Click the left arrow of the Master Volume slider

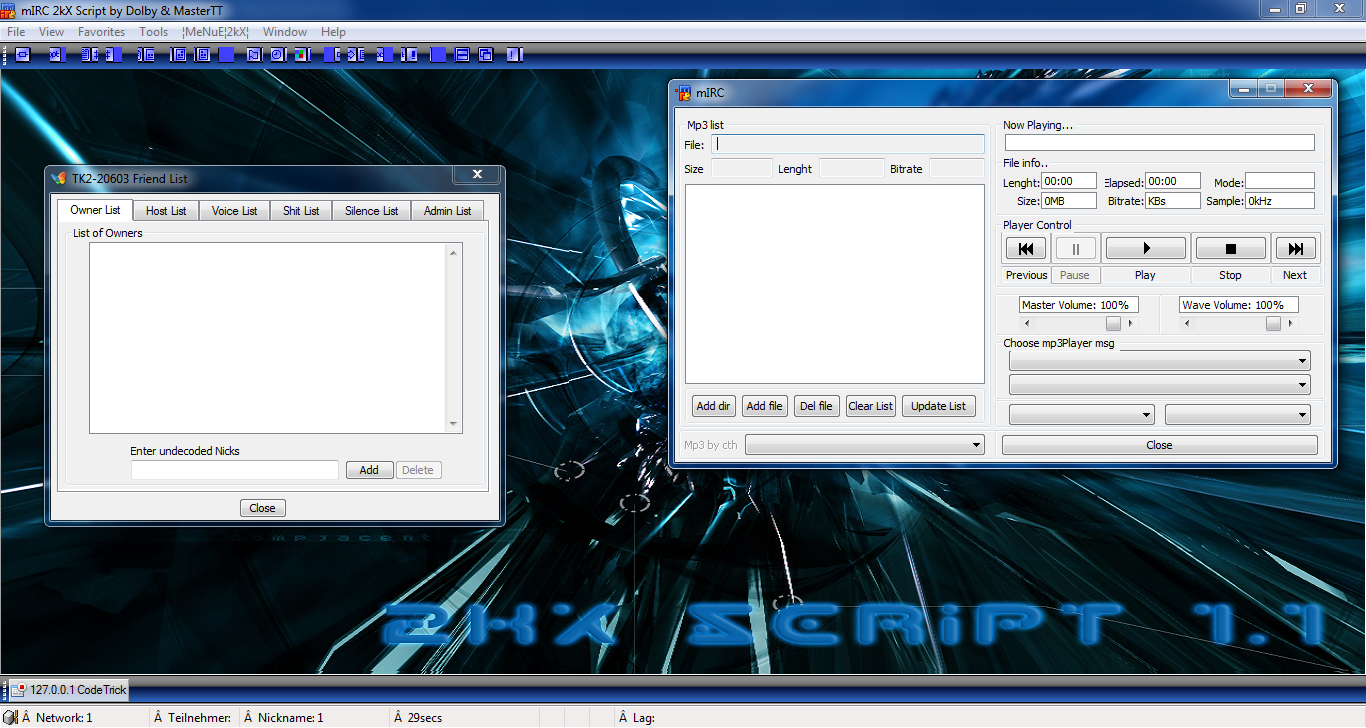(1026, 323)
